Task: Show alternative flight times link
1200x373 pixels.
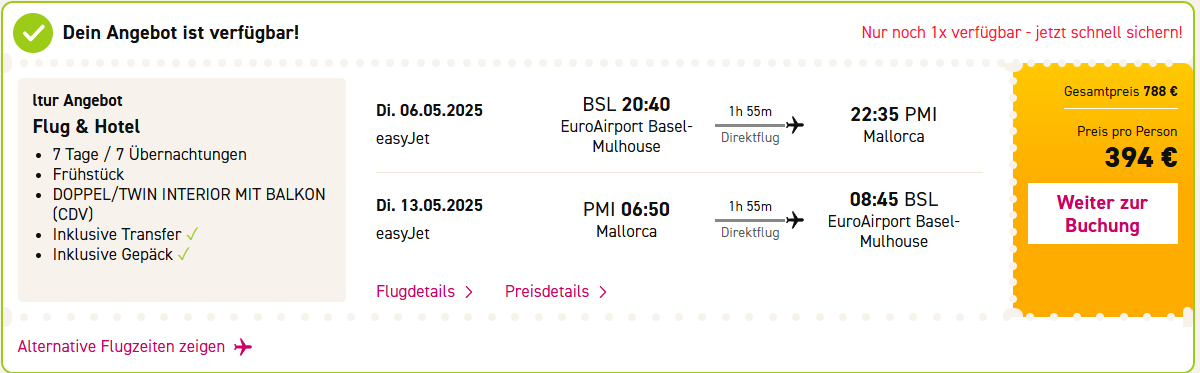Action: (121, 347)
